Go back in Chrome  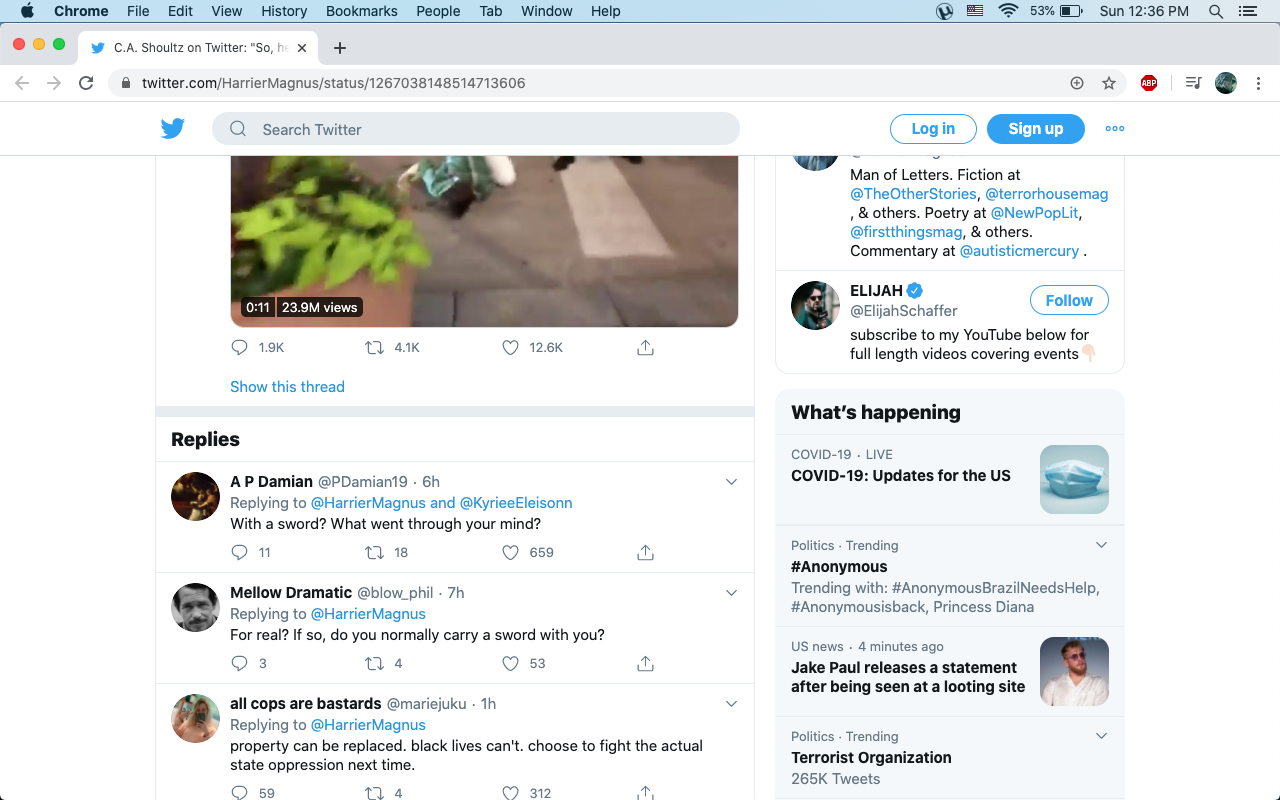point(22,83)
